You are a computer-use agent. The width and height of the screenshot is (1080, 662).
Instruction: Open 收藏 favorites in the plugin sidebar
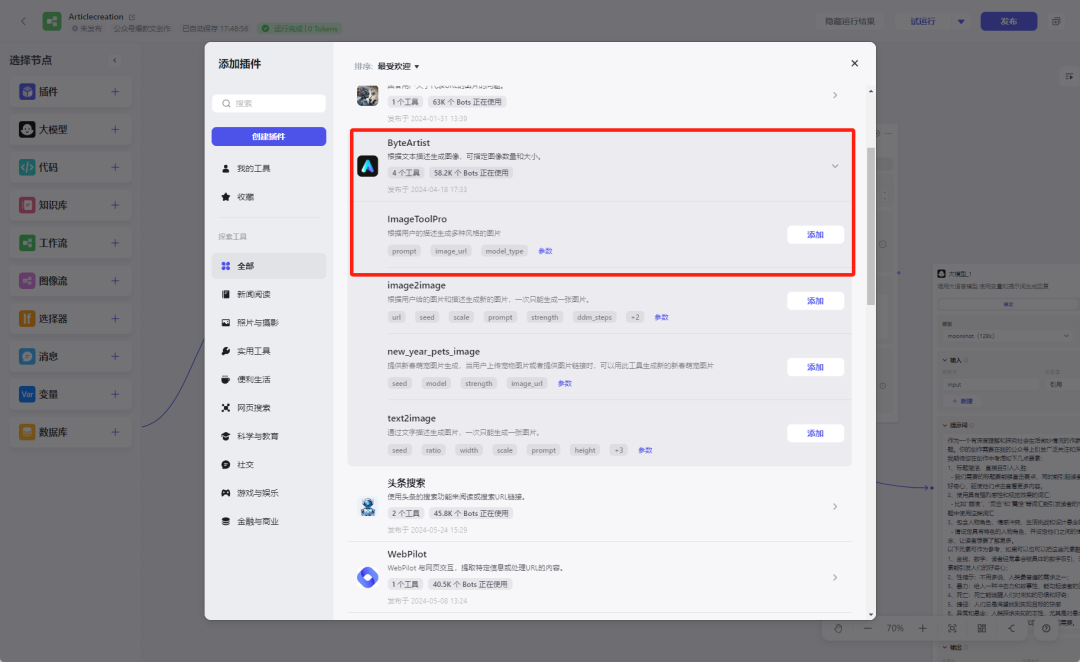click(x=269, y=197)
